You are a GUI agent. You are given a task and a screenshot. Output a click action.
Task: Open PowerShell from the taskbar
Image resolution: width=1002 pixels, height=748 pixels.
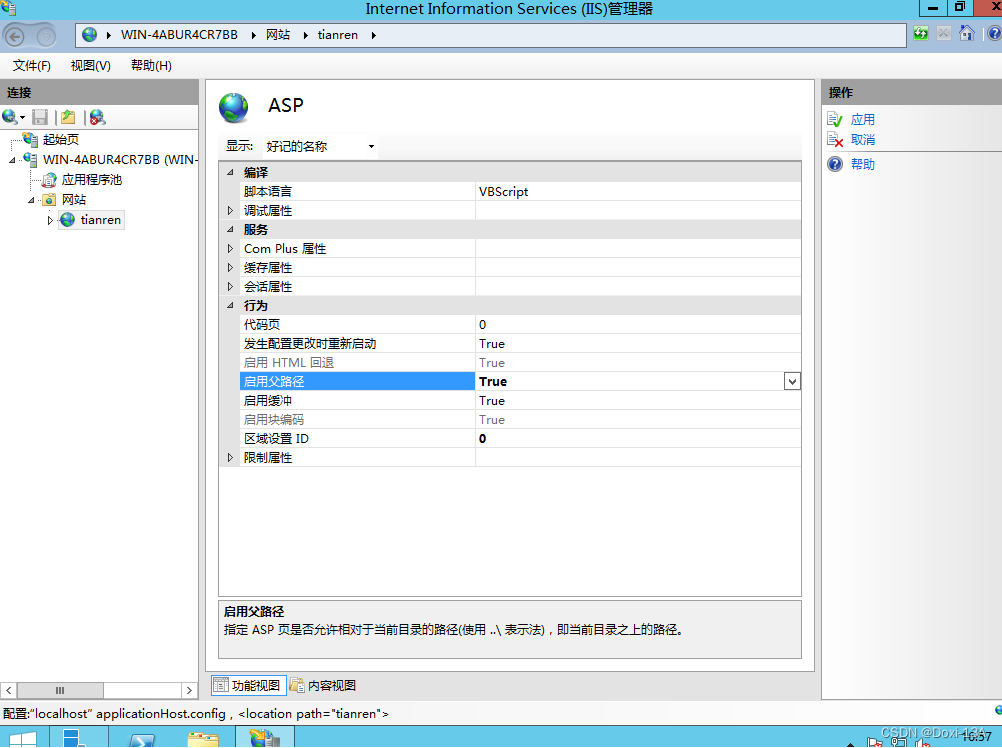(141, 740)
